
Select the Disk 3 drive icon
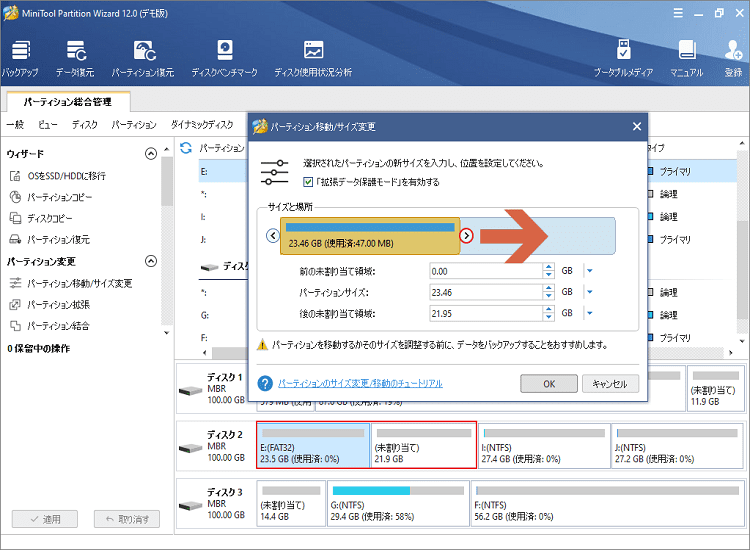pyautogui.click(x=190, y=506)
